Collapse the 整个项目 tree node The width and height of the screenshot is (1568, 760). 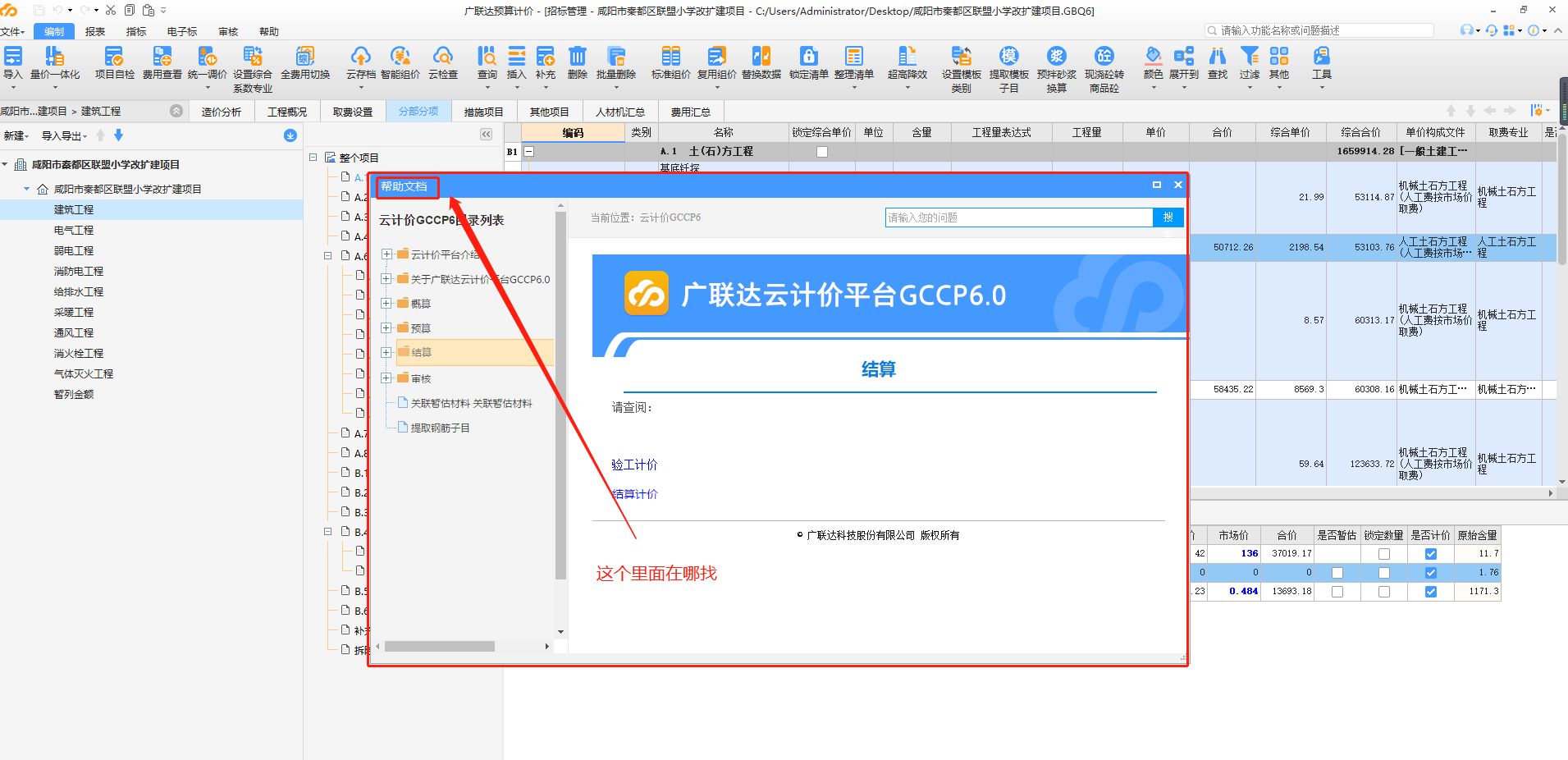point(313,157)
